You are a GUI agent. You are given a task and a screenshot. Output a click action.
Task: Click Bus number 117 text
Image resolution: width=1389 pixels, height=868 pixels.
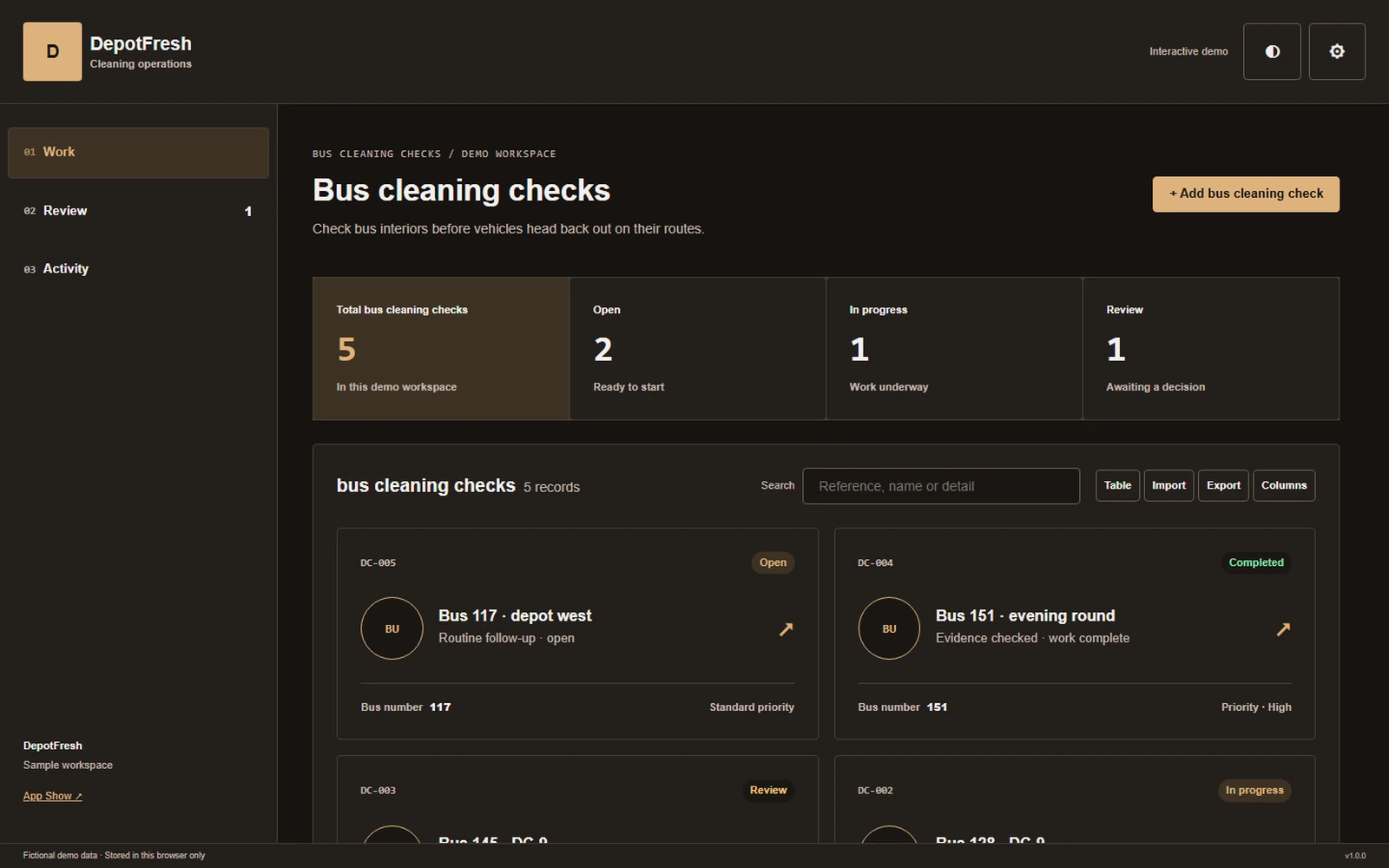tap(405, 707)
